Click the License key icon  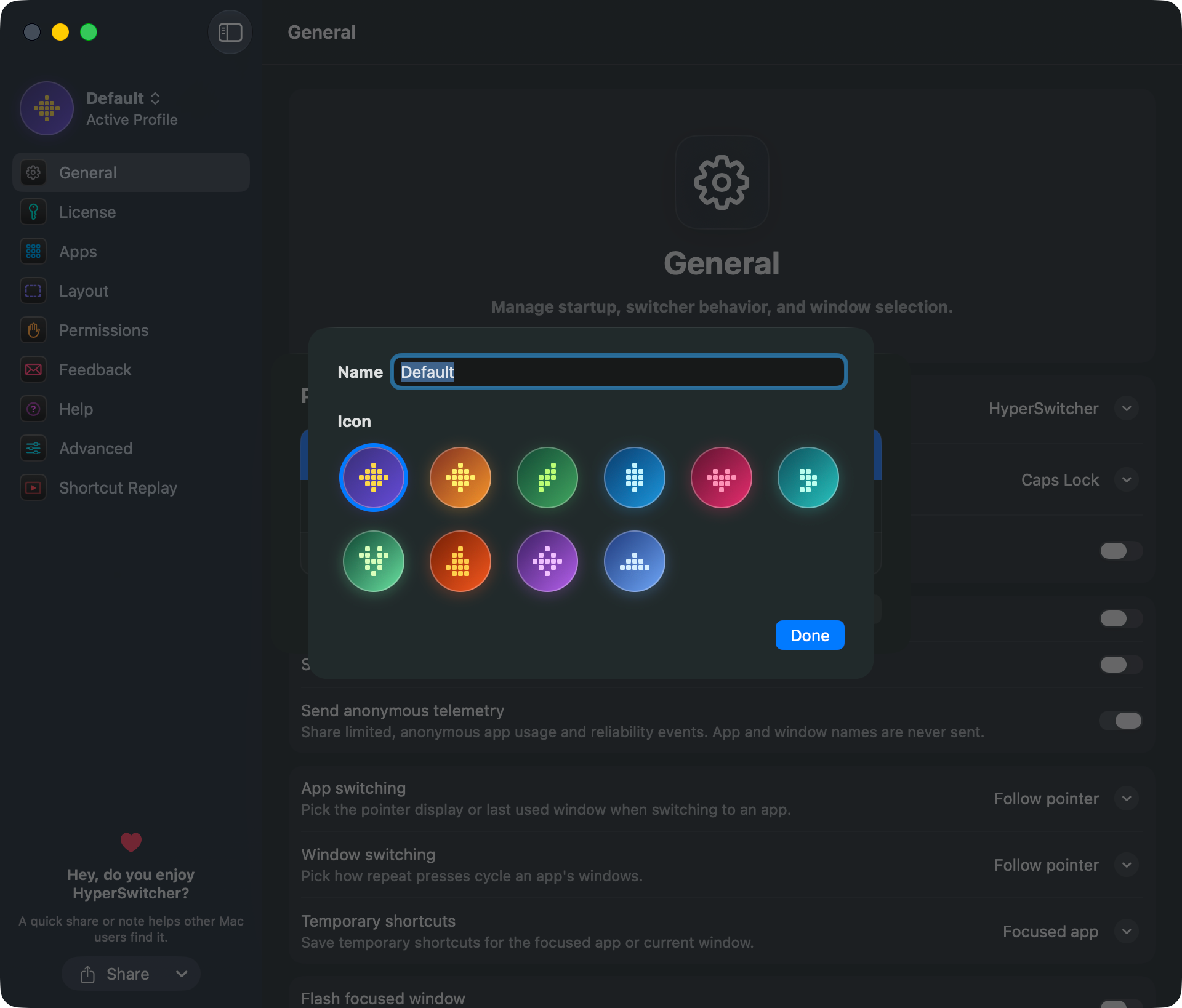click(x=33, y=212)
